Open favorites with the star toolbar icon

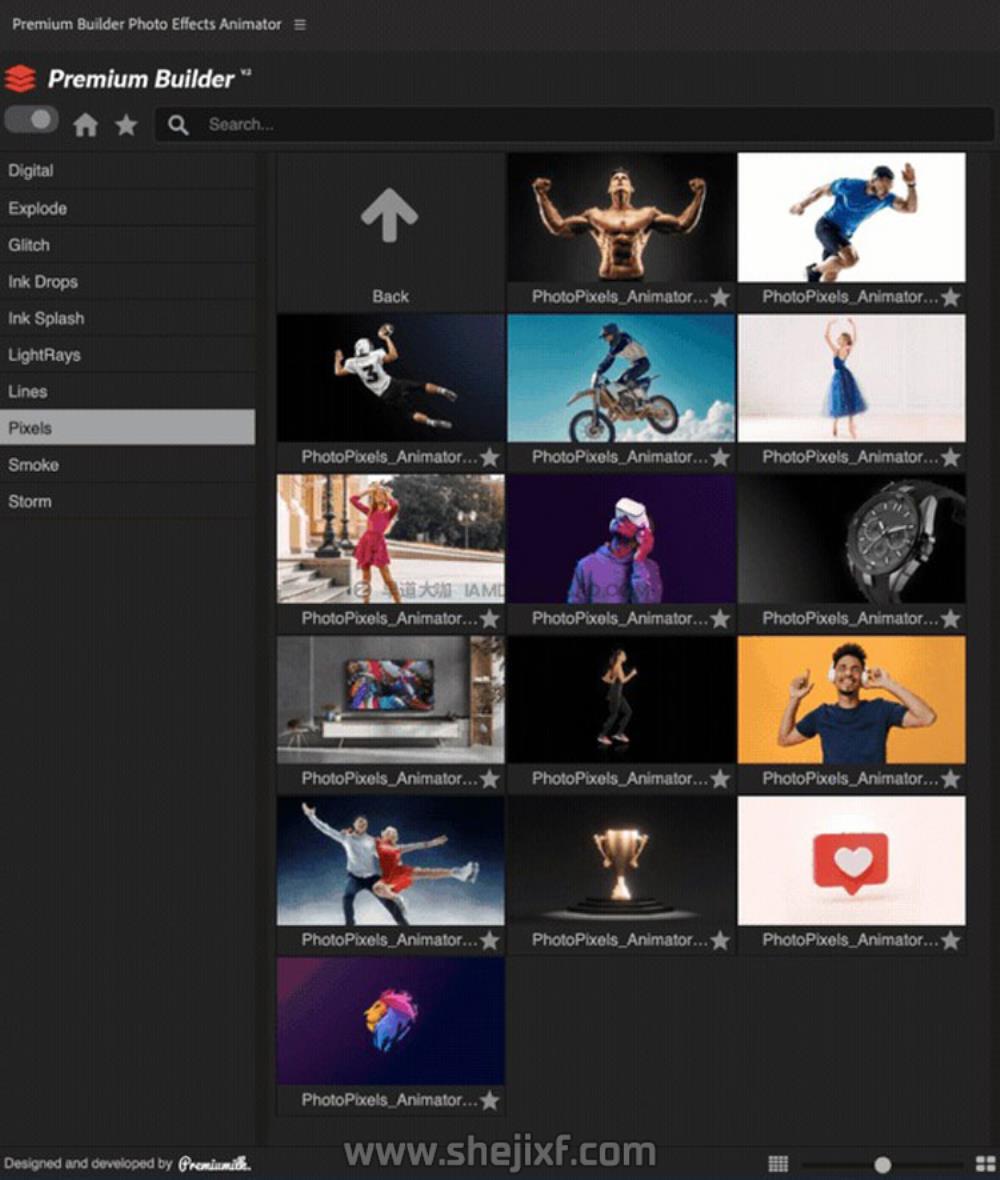pos(126,125)
